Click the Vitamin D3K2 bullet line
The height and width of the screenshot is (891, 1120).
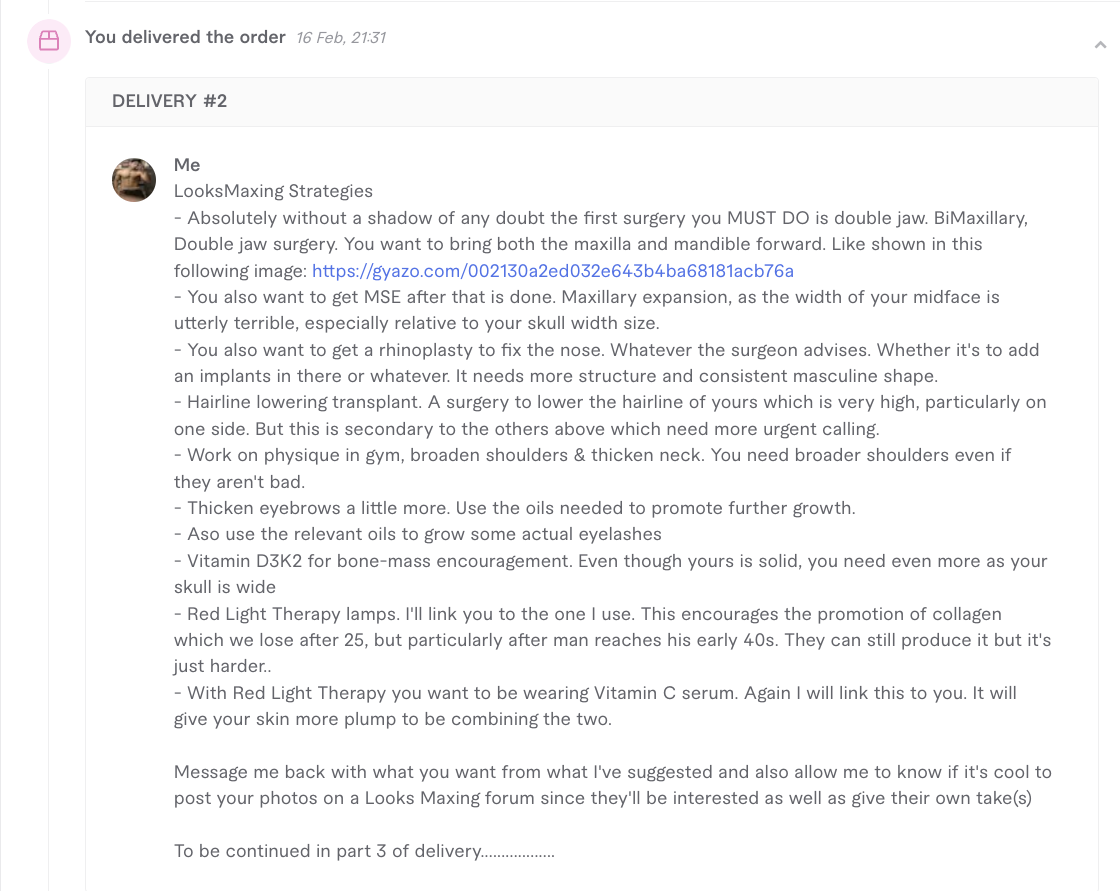[611, 574]
